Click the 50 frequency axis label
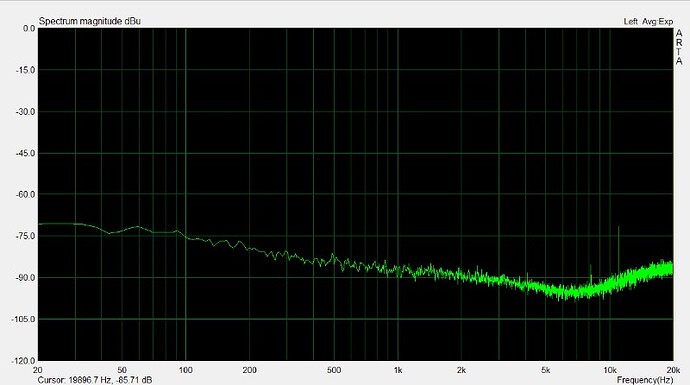Viewport: 690px width, 385px height. pyautogui.click(x=122, y=370)
